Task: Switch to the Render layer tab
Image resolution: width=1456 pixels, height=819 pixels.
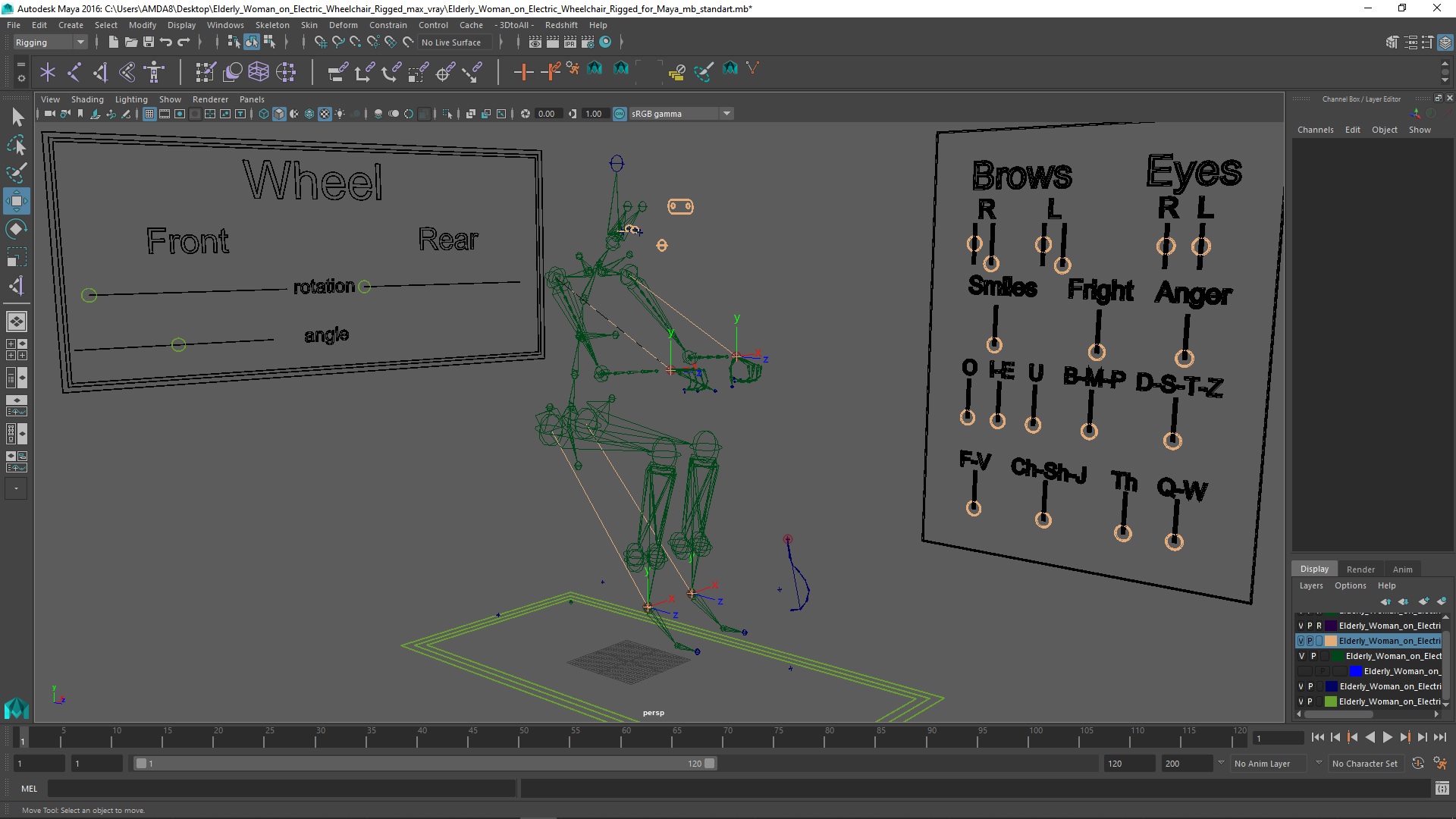Action: (1360, 570)
